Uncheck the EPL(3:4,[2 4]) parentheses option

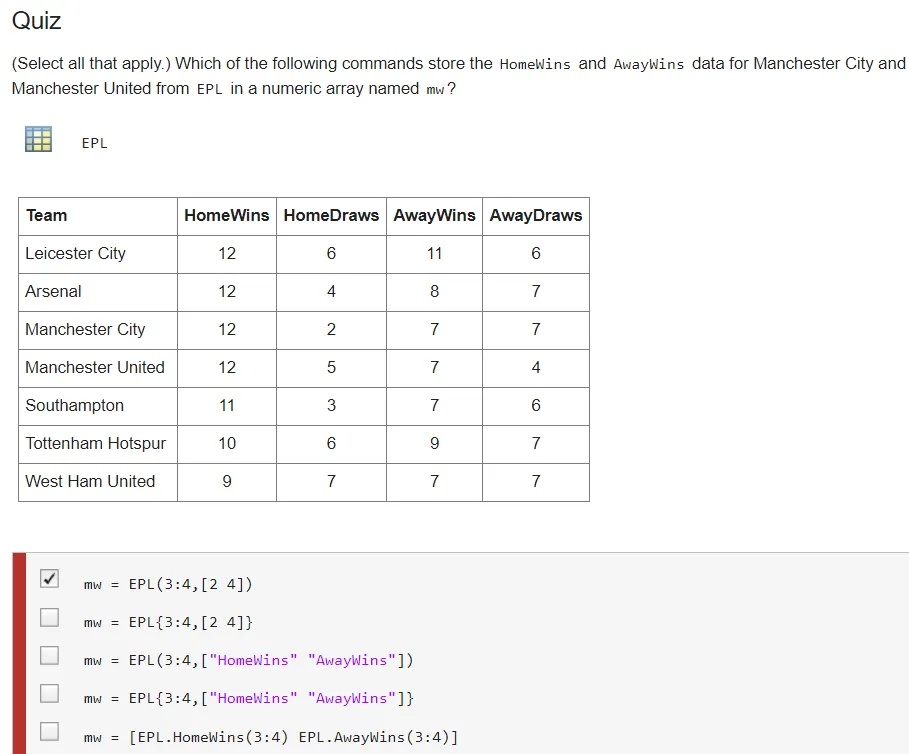(49, 579)
